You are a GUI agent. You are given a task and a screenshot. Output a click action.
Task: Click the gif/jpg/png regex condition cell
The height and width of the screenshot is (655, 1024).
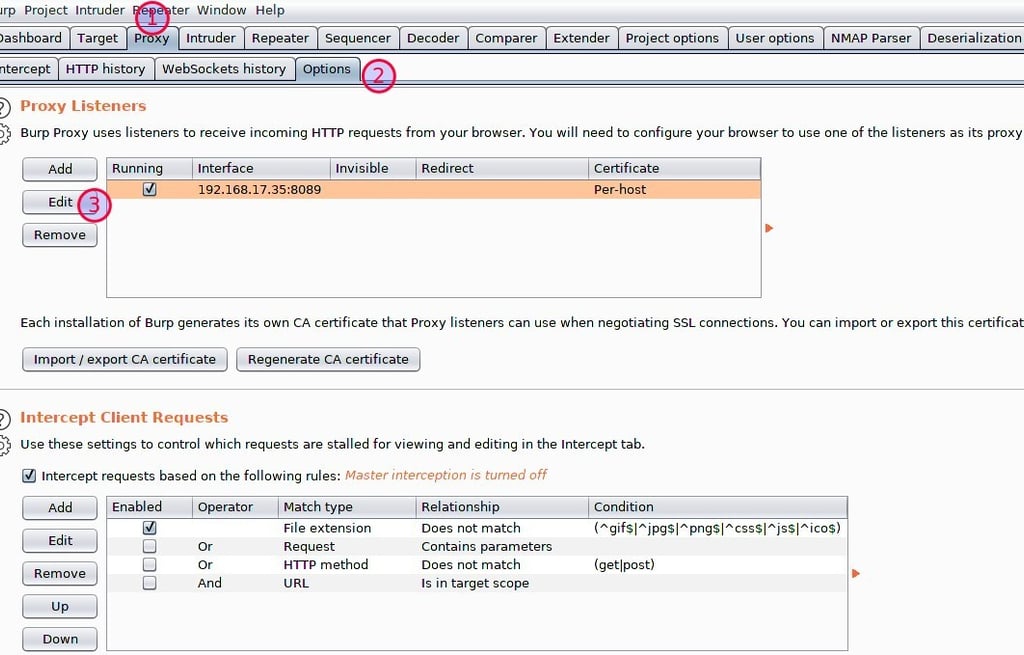pyautogui.click(x=717, y=528)
